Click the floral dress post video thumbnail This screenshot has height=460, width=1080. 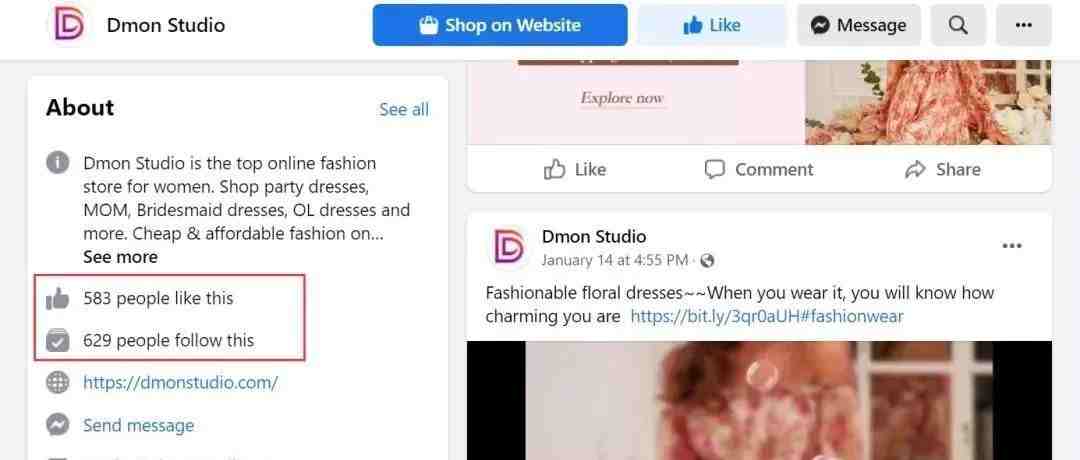pos(759,400)
